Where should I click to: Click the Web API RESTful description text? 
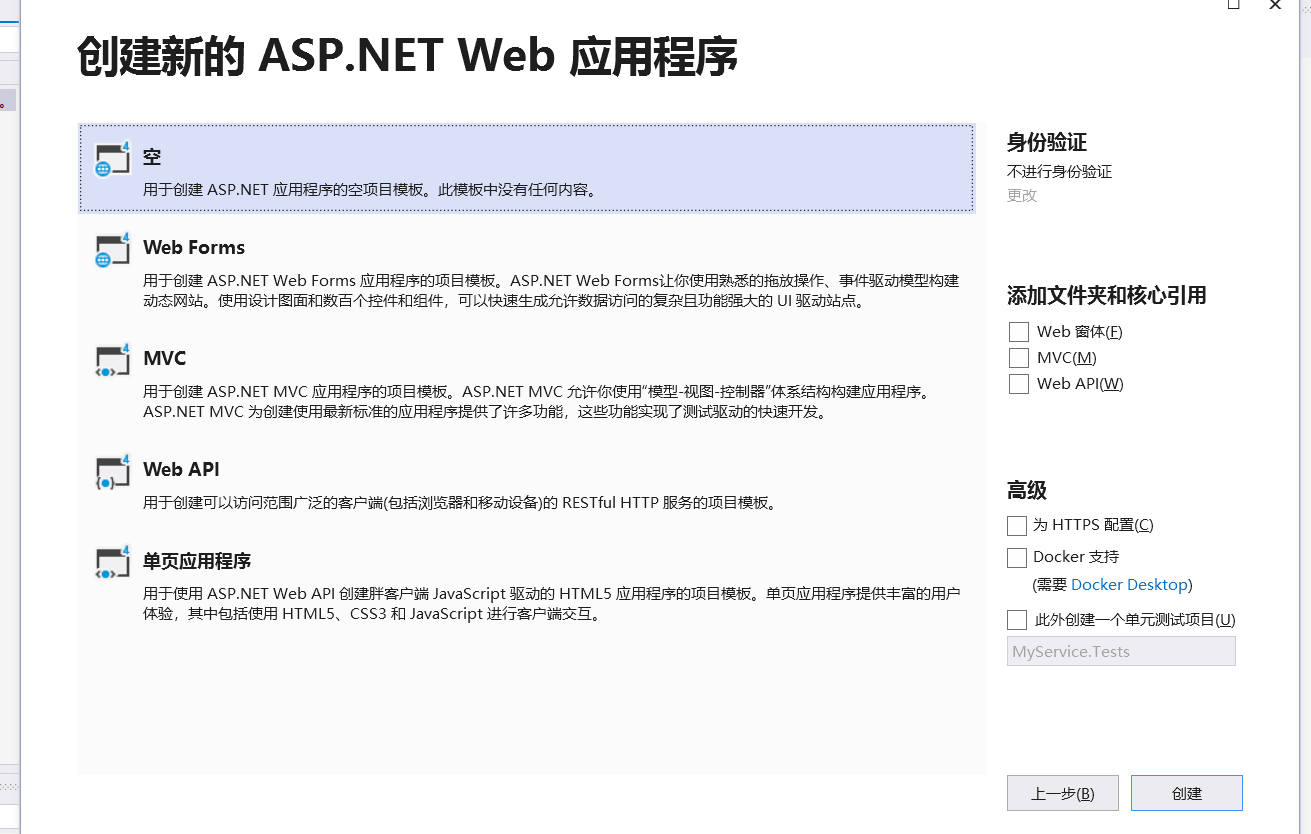coord(460,503)
